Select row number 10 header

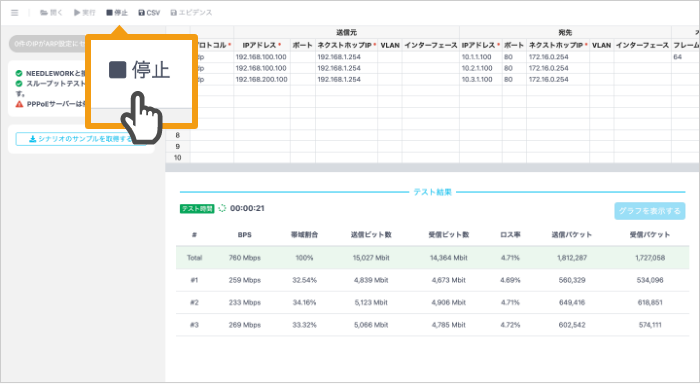click(x=178, y=158)
